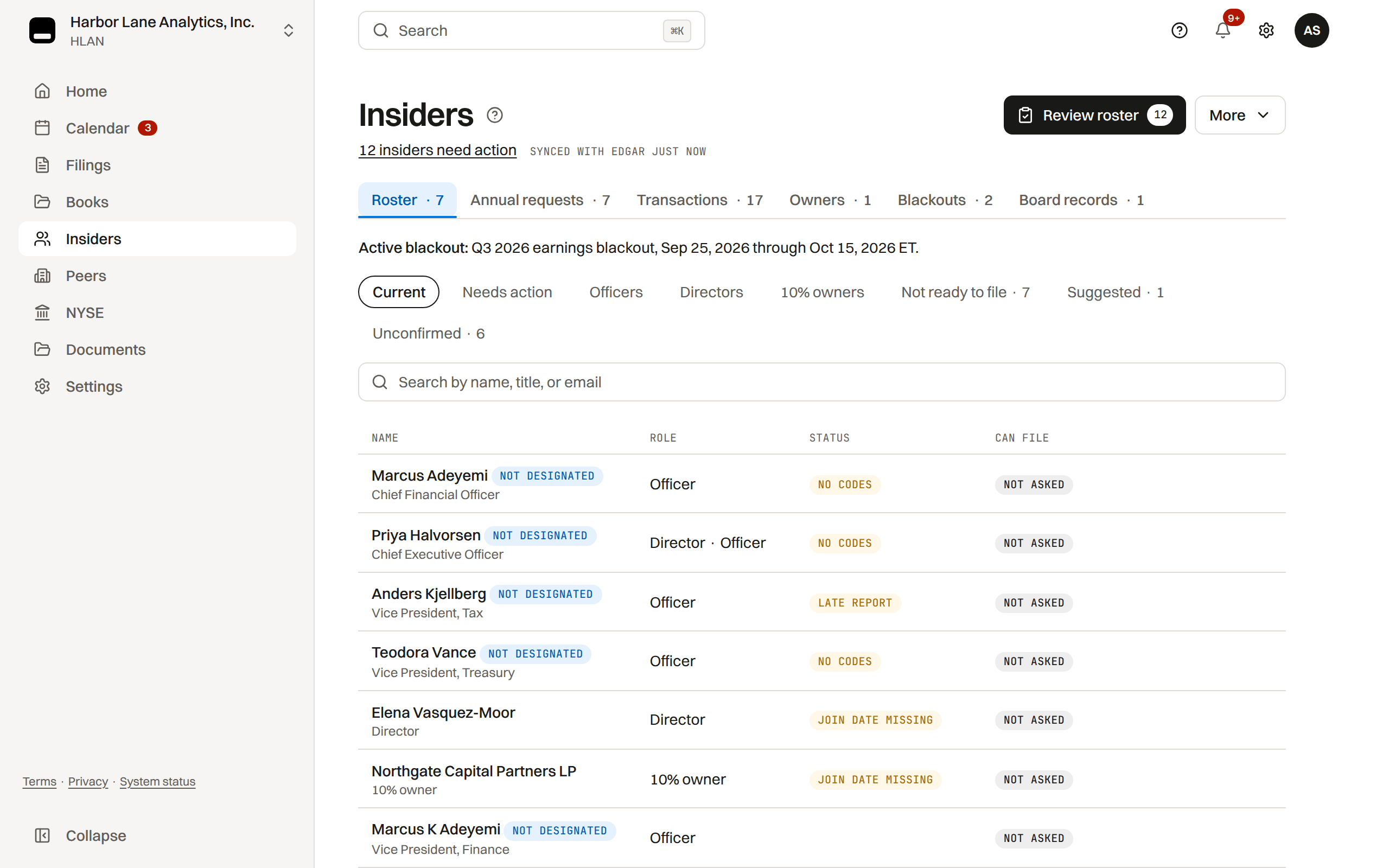
Task: Expand the company switcher chevrons
Action: [288, 30]
